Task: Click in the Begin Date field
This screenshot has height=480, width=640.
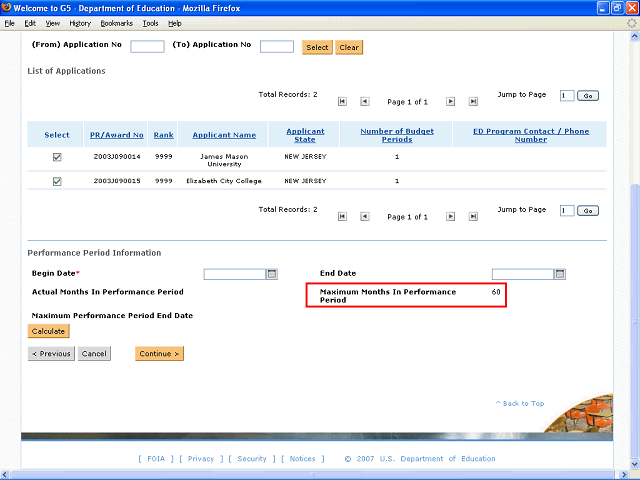Action: point(234,274)
